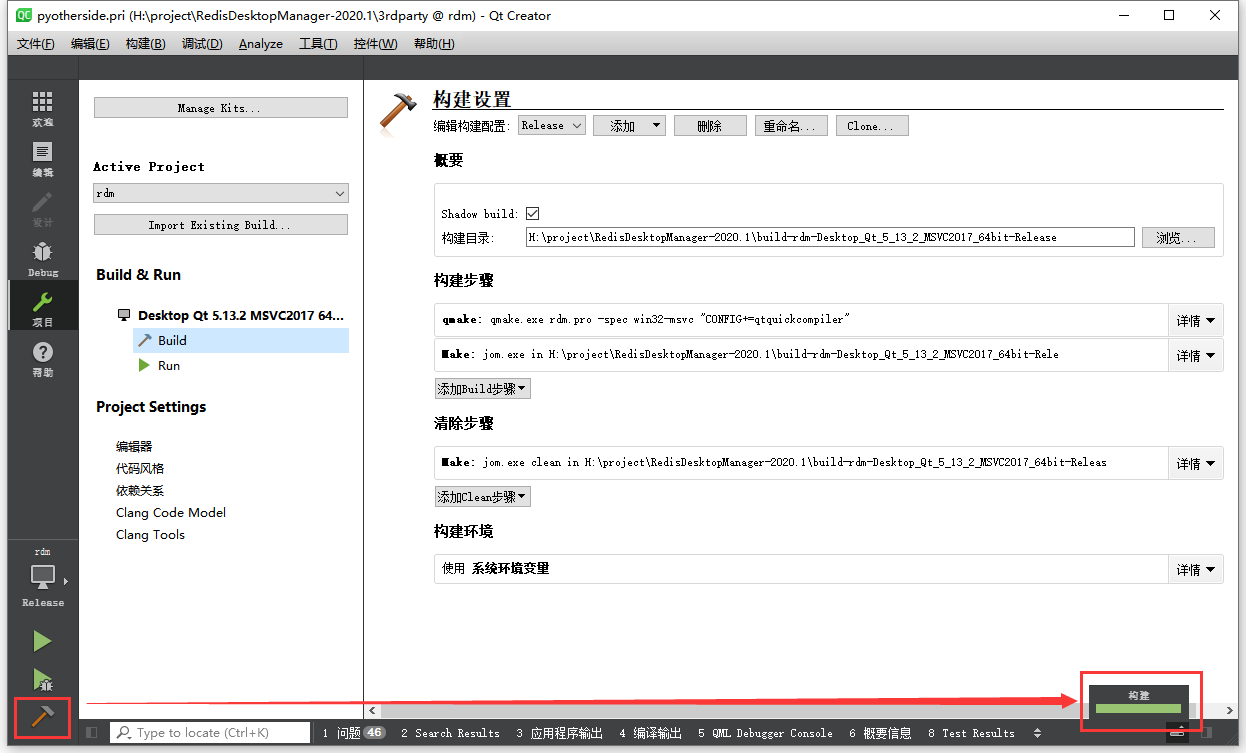Screen dimensions: 1246x753
Task: Switch to the 4 编译输出 output pane
Action: 651,733
